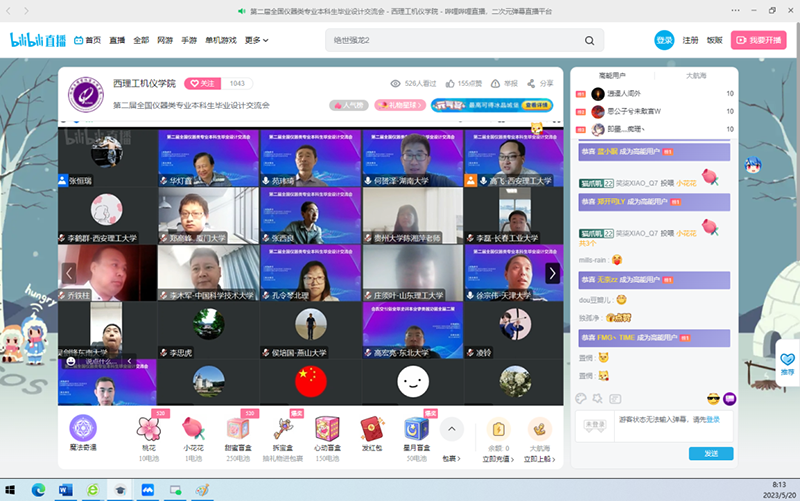Open Microsoft Word from the taskbar
The height and width of the screenshot is (501, 800).
[x=67, y=490]
